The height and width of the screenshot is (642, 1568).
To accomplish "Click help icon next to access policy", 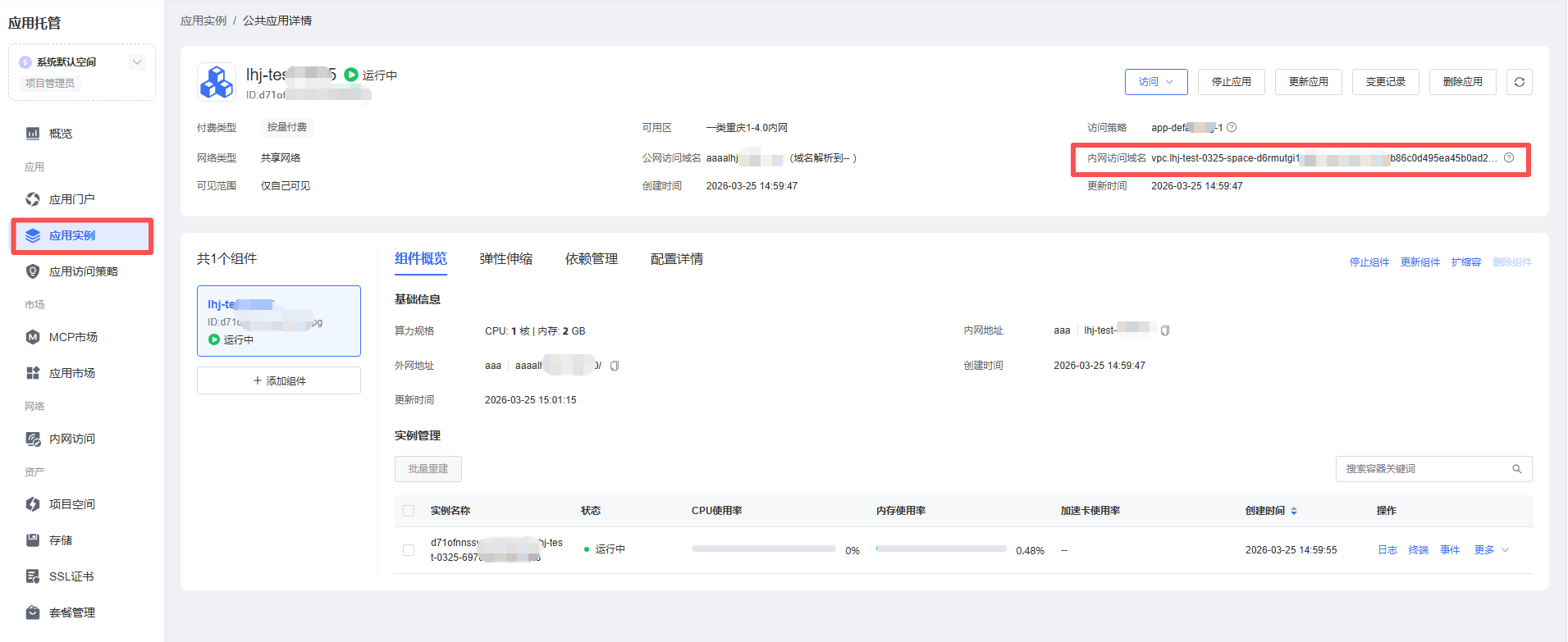I will (x=1232, y=127).
